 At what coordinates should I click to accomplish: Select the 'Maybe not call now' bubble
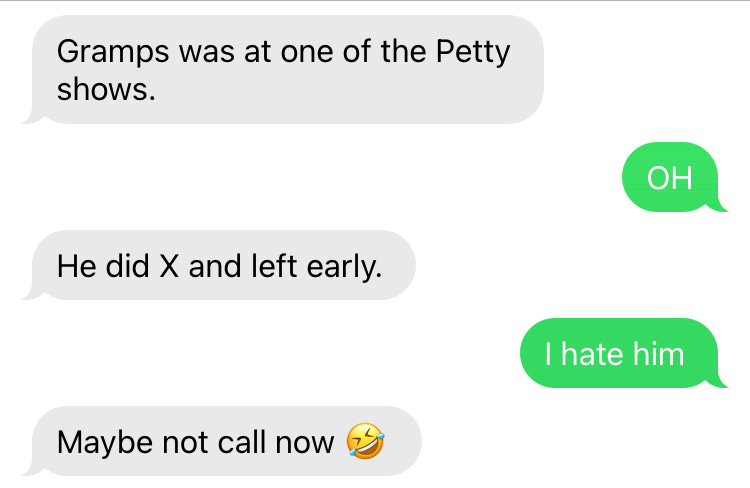coord(222,441)
